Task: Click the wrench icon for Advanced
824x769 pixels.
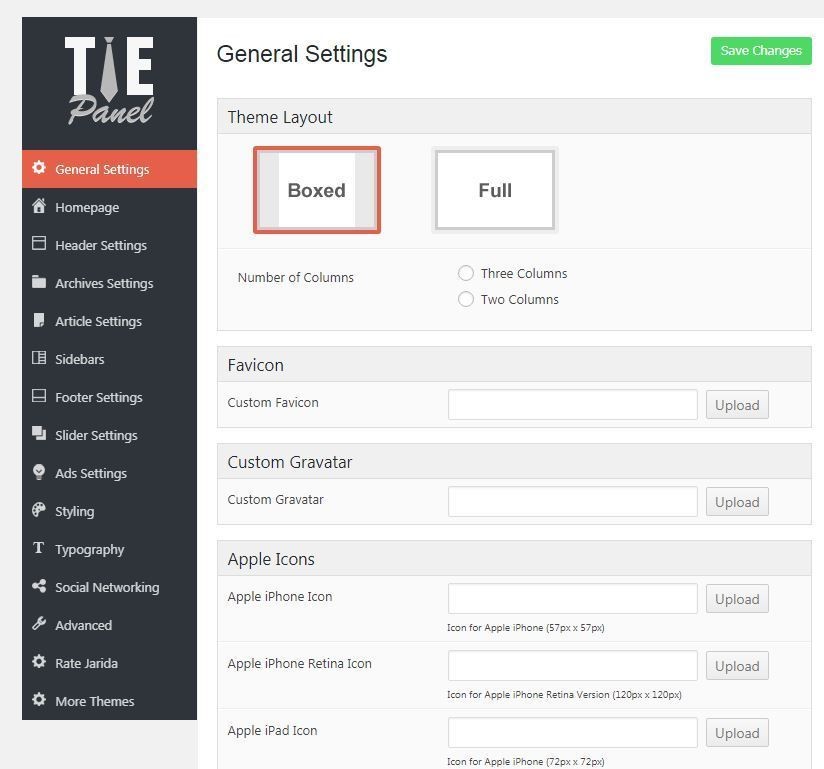Action: 39,624
